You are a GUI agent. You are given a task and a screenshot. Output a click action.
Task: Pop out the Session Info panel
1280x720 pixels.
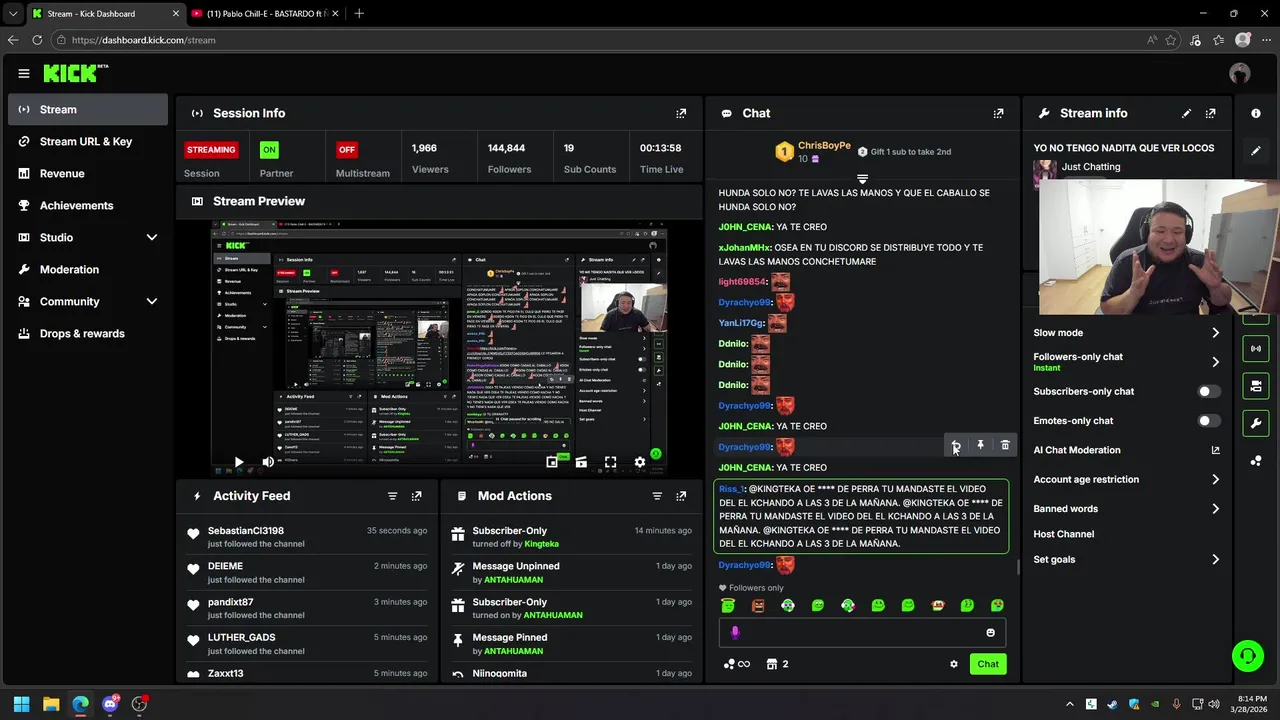click(681, 114)
